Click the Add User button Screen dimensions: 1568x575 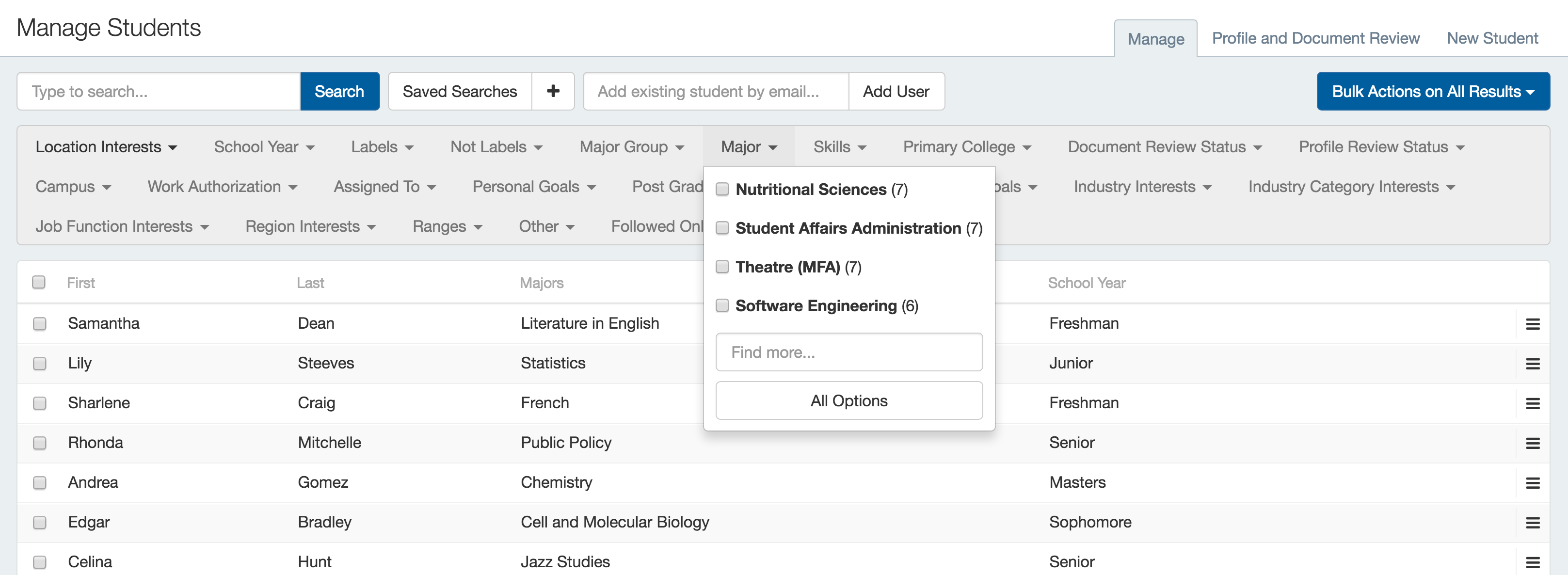pyautogui.click(x=896, y=91)
